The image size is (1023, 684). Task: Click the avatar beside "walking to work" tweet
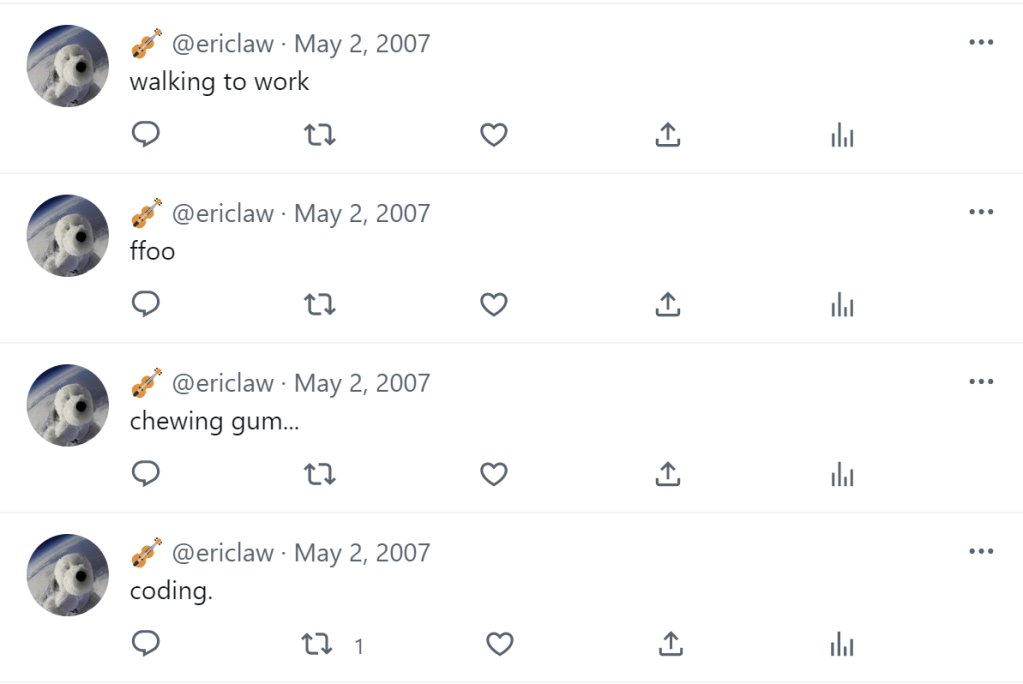tap(67, 65)
